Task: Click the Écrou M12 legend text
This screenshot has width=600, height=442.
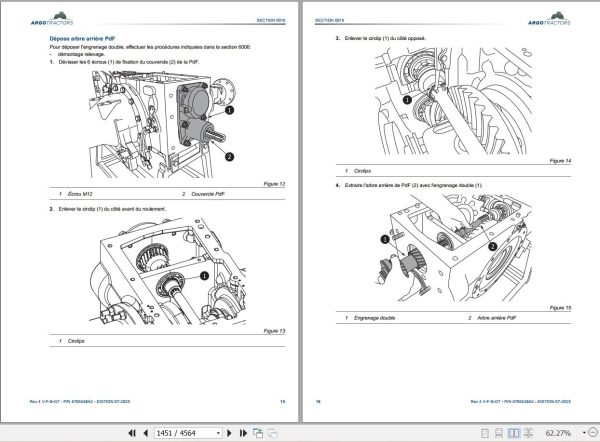Action: pyautogui.click(x=80, y=194)
